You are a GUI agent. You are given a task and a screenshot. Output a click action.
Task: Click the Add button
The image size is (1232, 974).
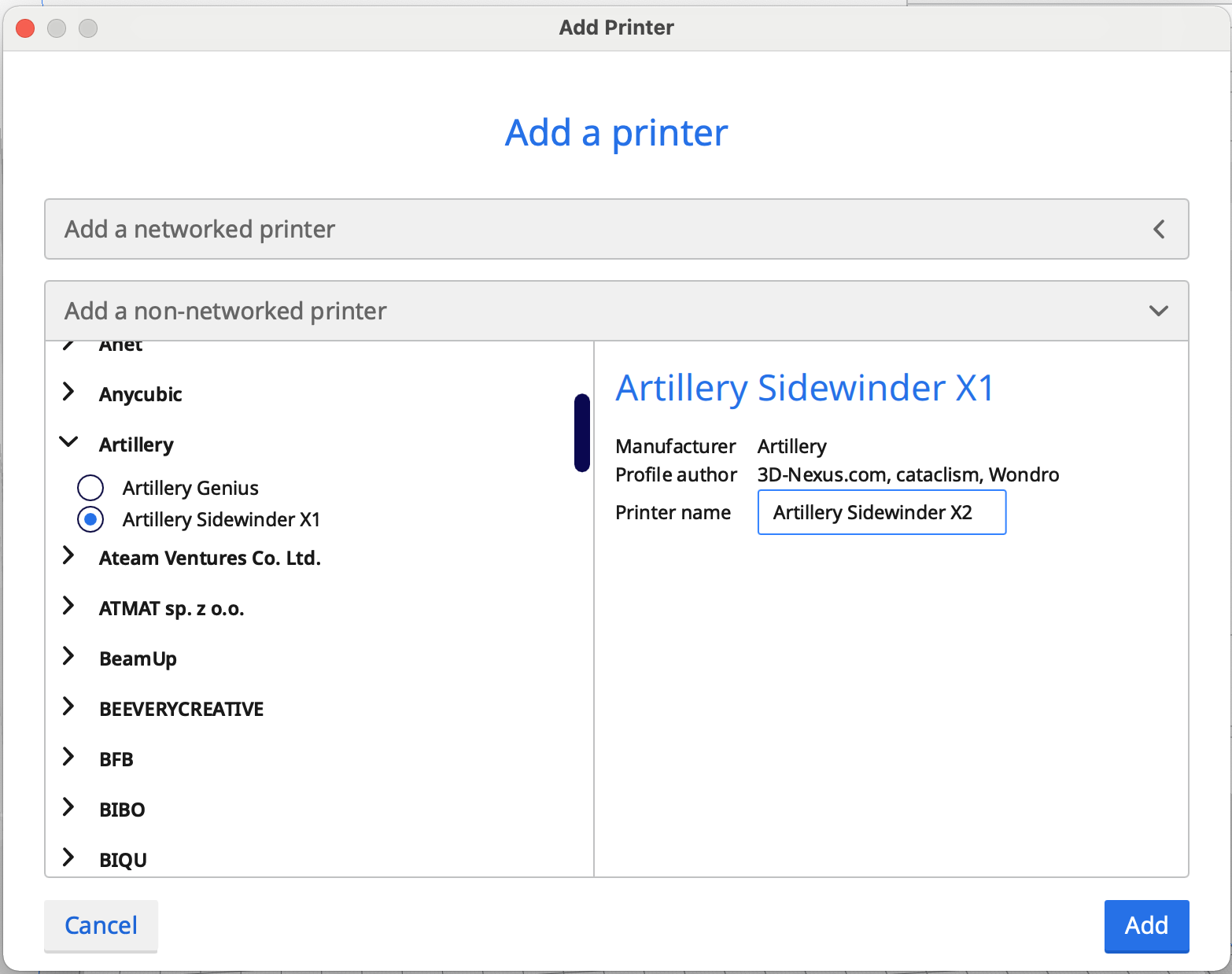(x=1146, y=925)
